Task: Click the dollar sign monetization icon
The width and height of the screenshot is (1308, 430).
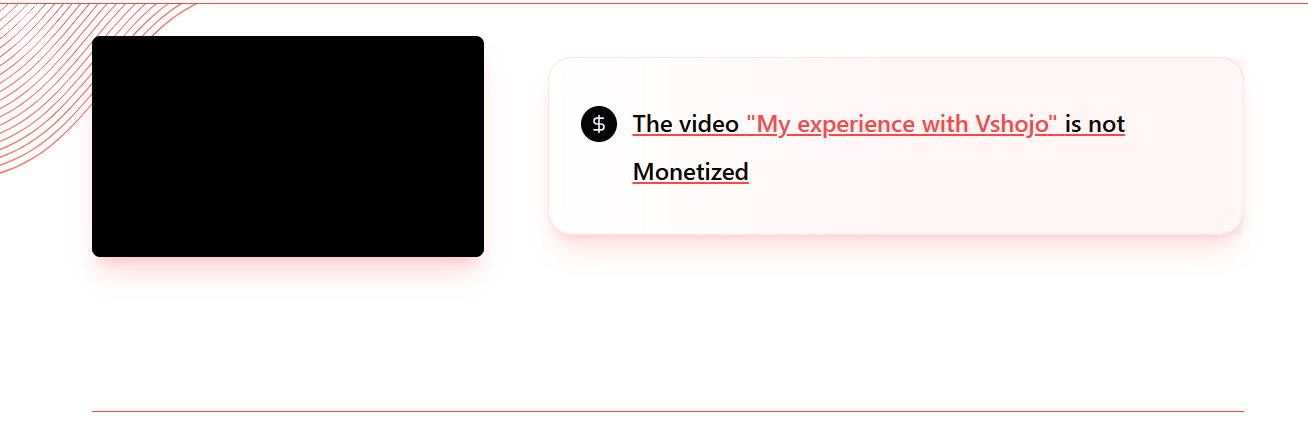Action: coord(599,124)
